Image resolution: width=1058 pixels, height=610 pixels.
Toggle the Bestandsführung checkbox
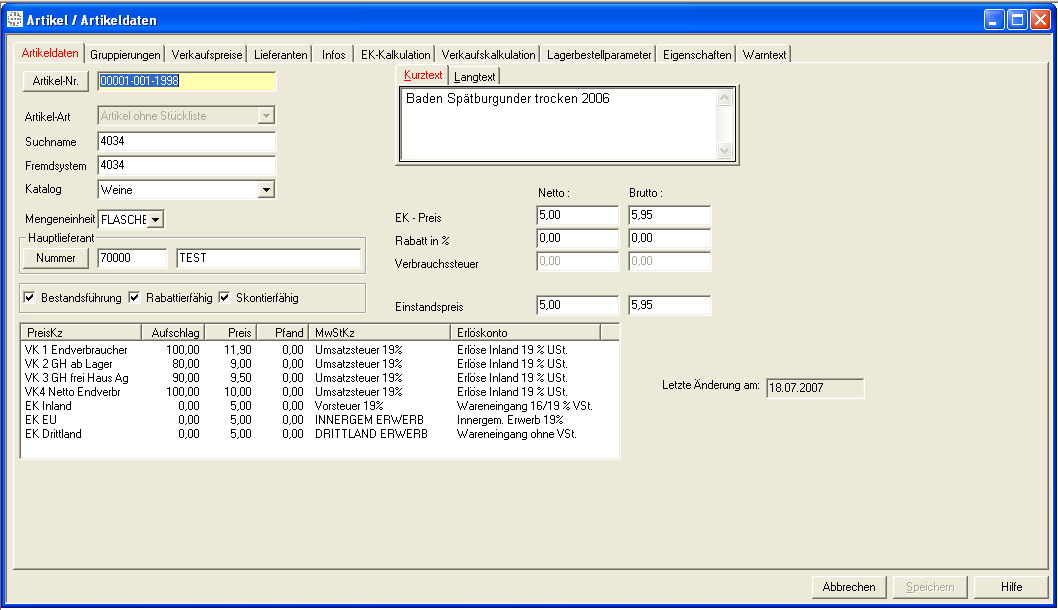click(x=29, y=298)
